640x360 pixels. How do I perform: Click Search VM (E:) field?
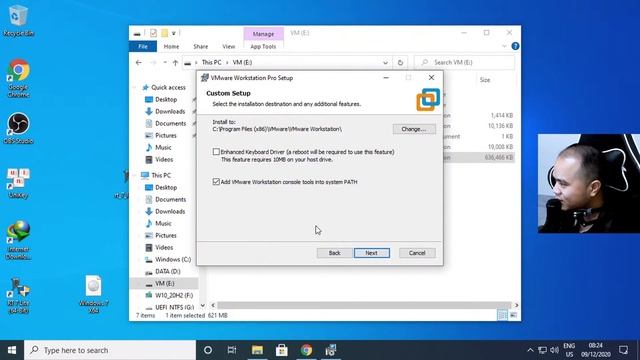pos(464,62)
